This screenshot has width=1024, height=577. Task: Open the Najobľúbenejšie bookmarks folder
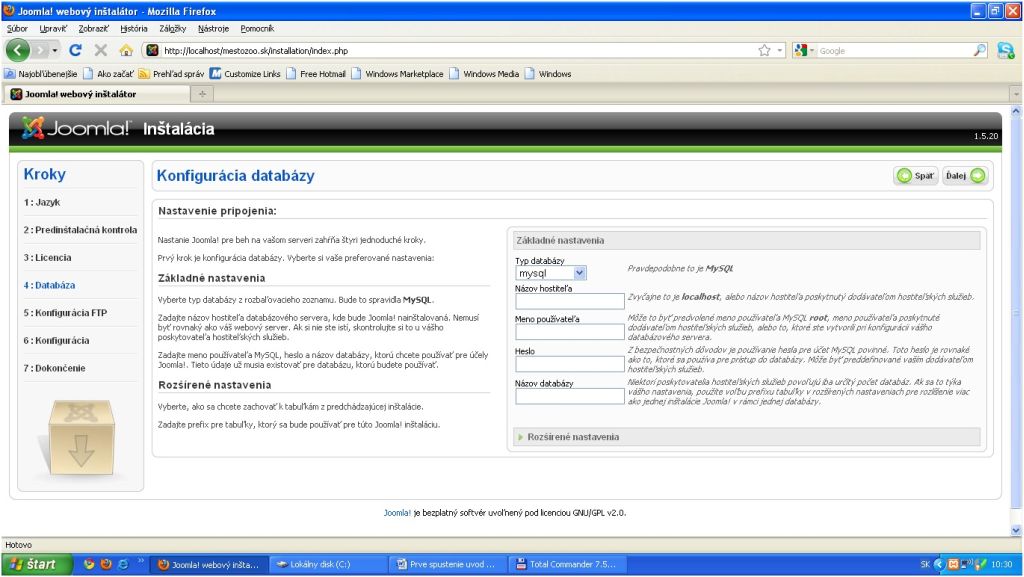pyautogui.click(x=41, y=74)
